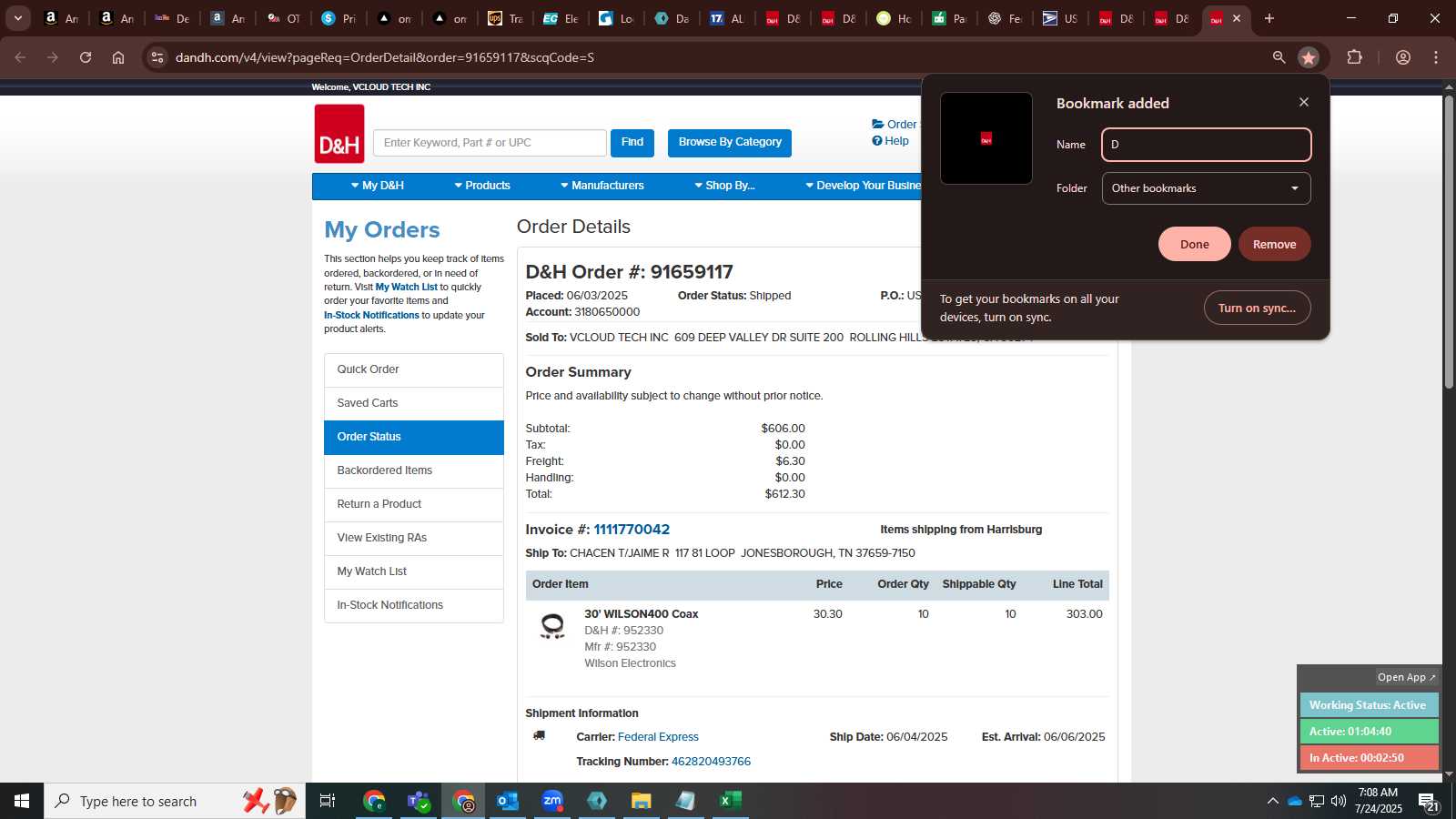This screenshot has width=1456, height=819.
Task: Expand the Products menu
Action: [482, 186]
